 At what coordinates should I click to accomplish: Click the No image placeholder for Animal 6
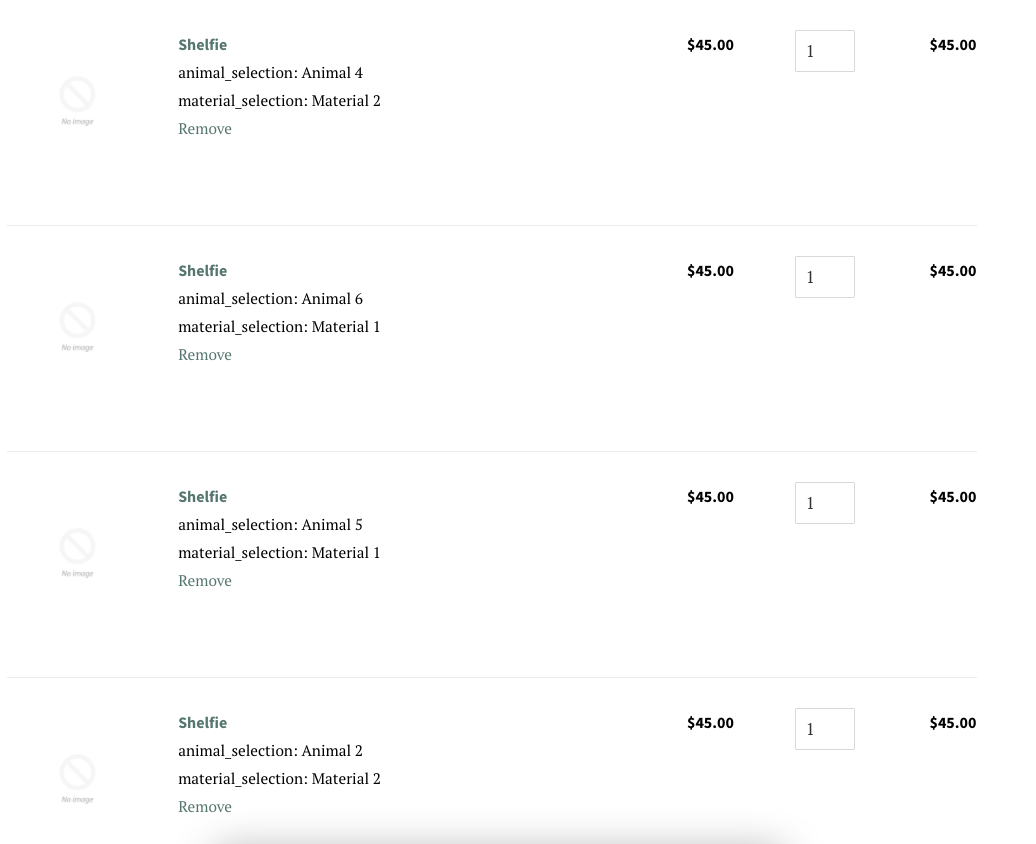[77, 326]
